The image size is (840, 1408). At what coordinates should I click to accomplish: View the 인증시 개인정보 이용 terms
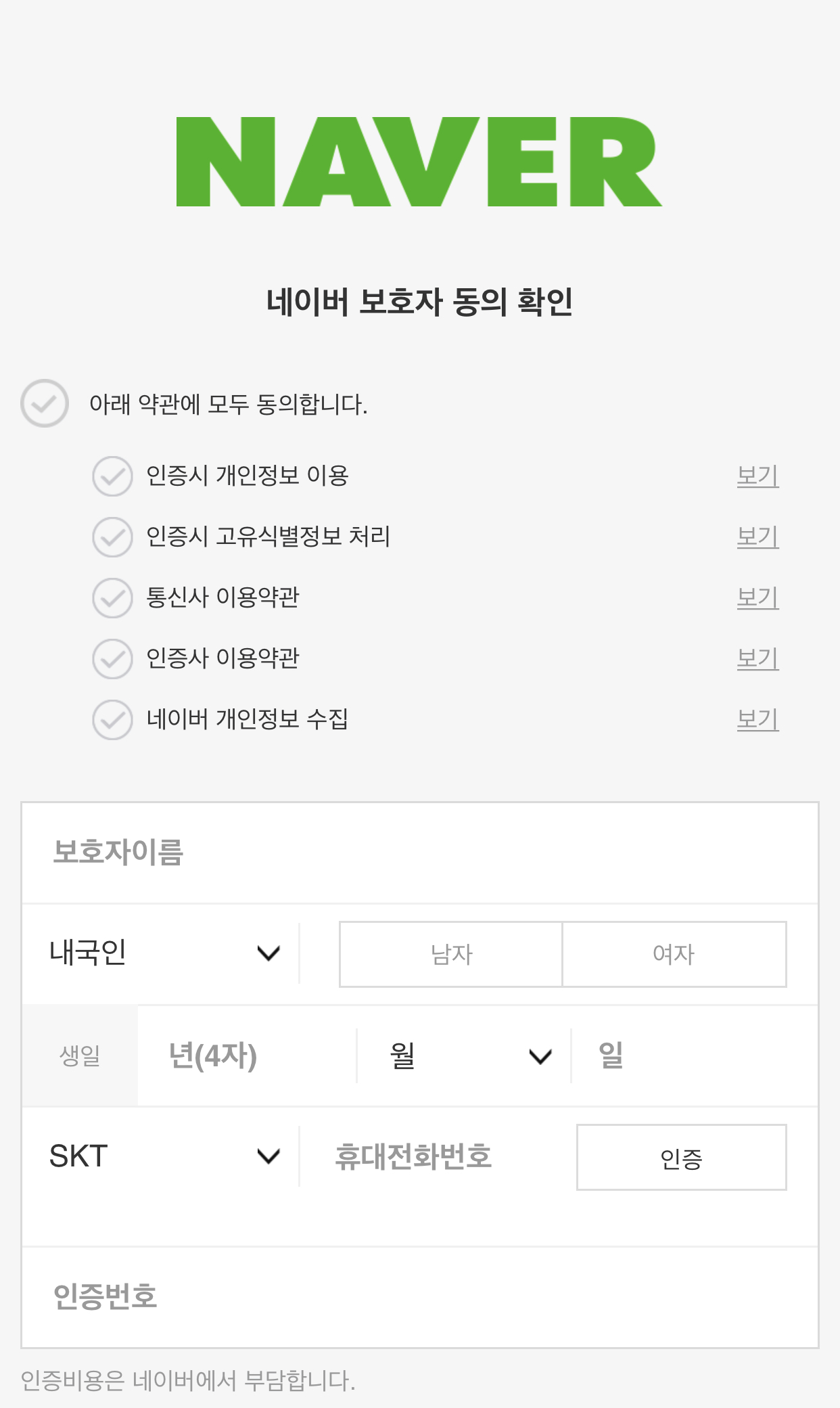(x=757, y=476)
